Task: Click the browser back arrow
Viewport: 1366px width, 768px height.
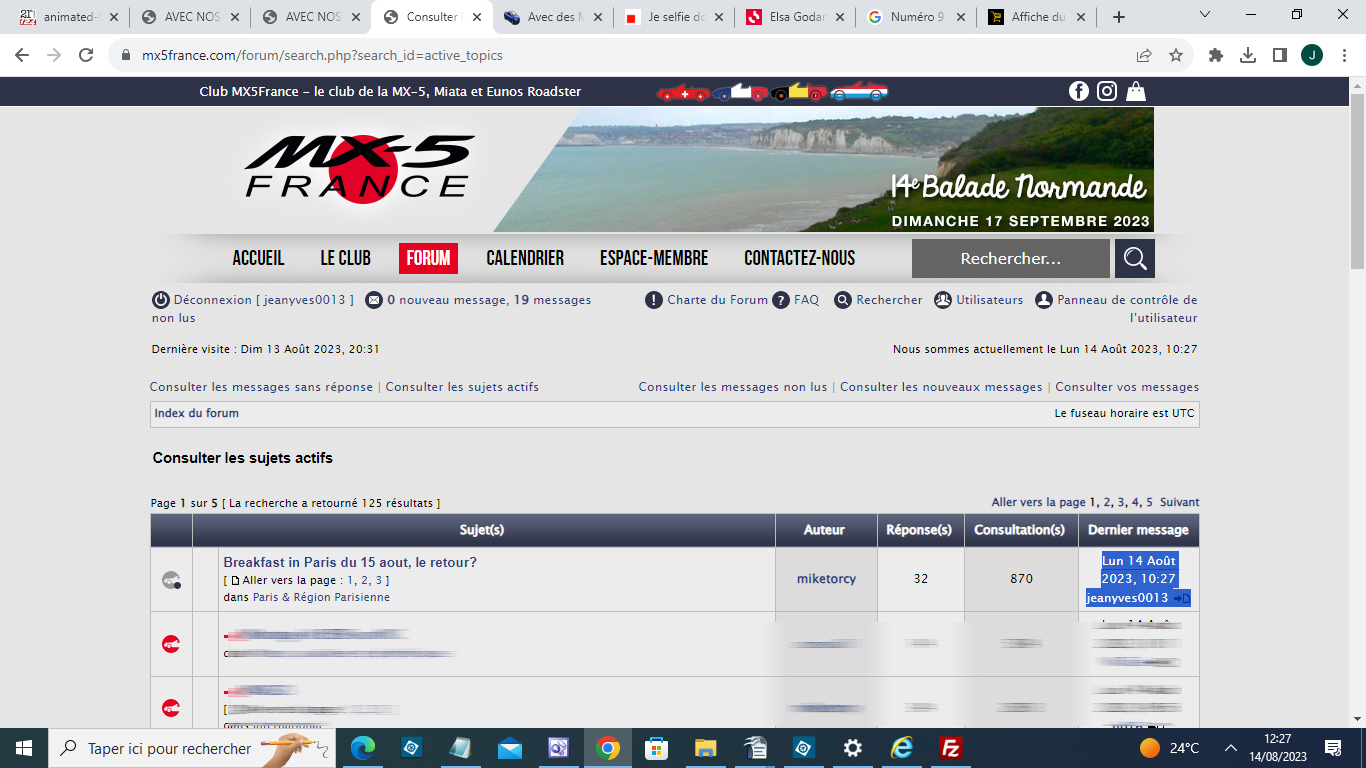Action: coord(22,56)
